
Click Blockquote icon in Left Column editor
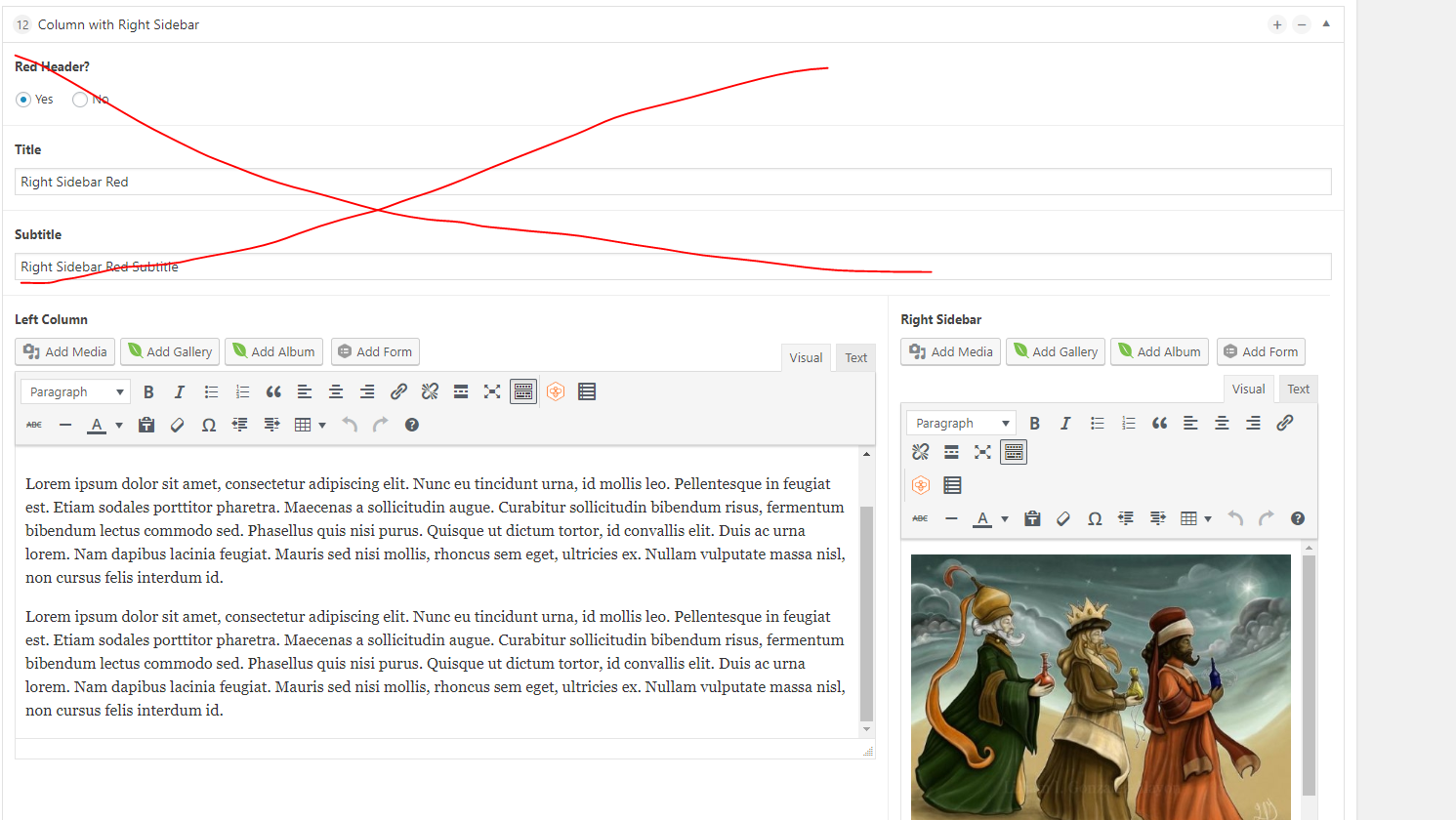[273, 391]
